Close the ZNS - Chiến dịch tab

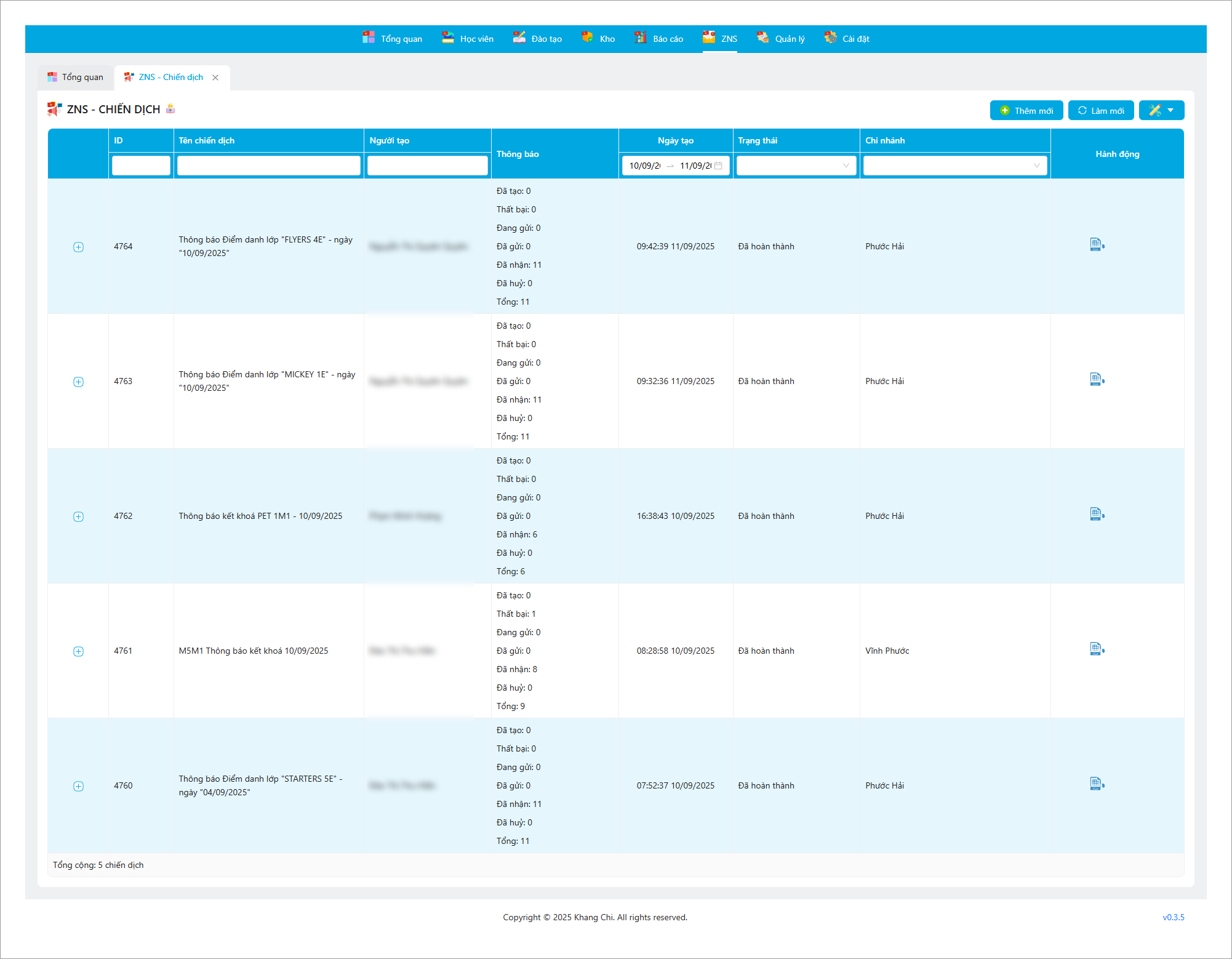(x=215, y=78)
